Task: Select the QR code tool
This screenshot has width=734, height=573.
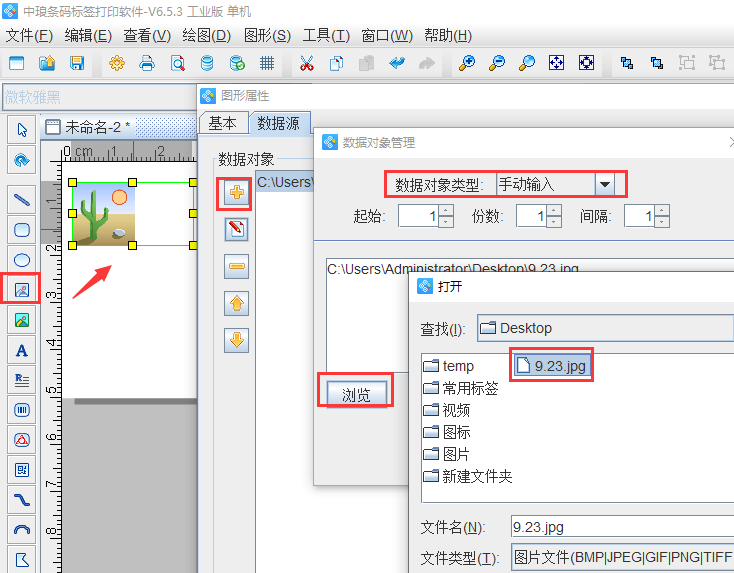Action: 21,469
